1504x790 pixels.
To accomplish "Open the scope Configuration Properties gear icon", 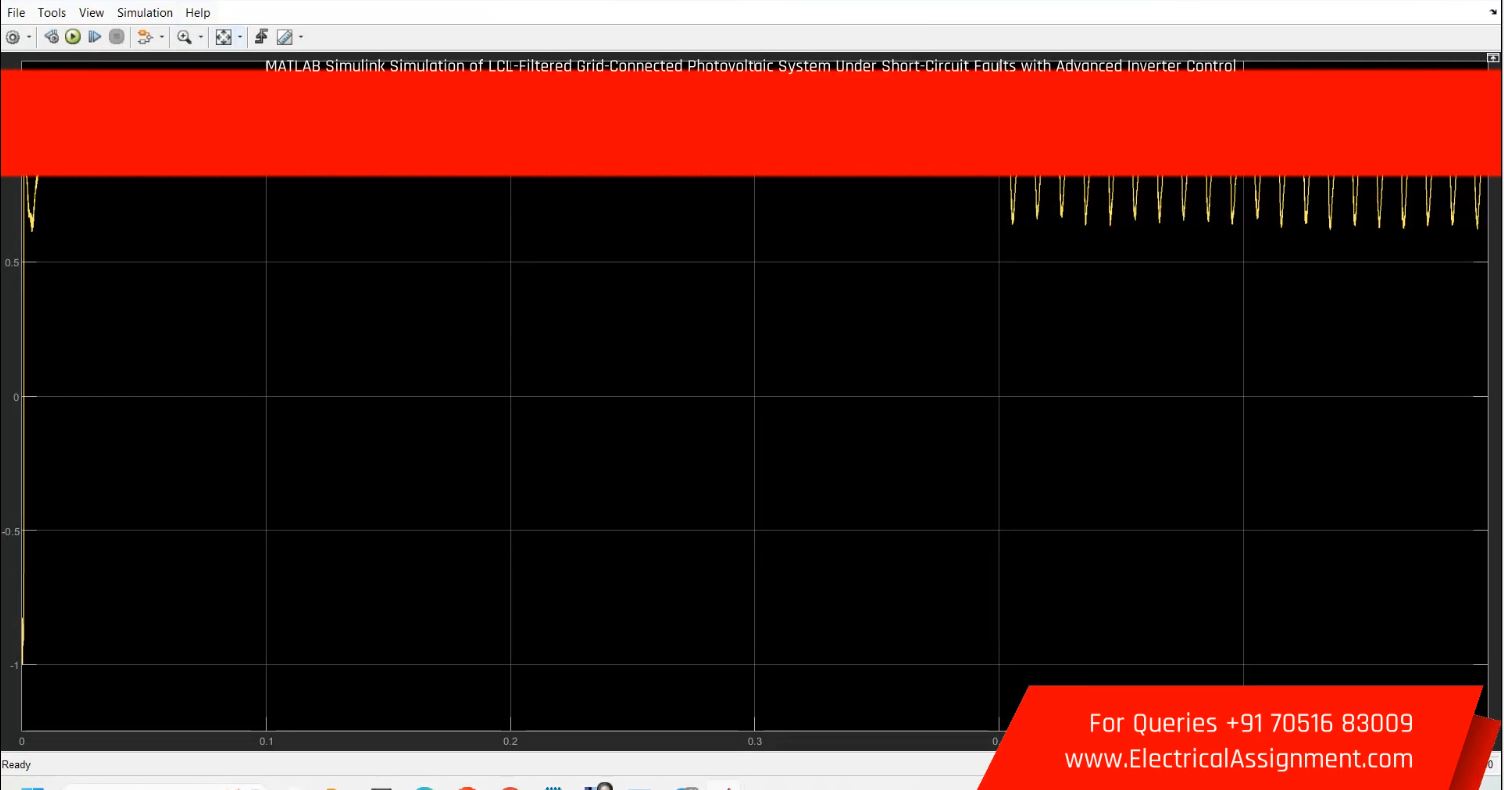I will point(12,37).
